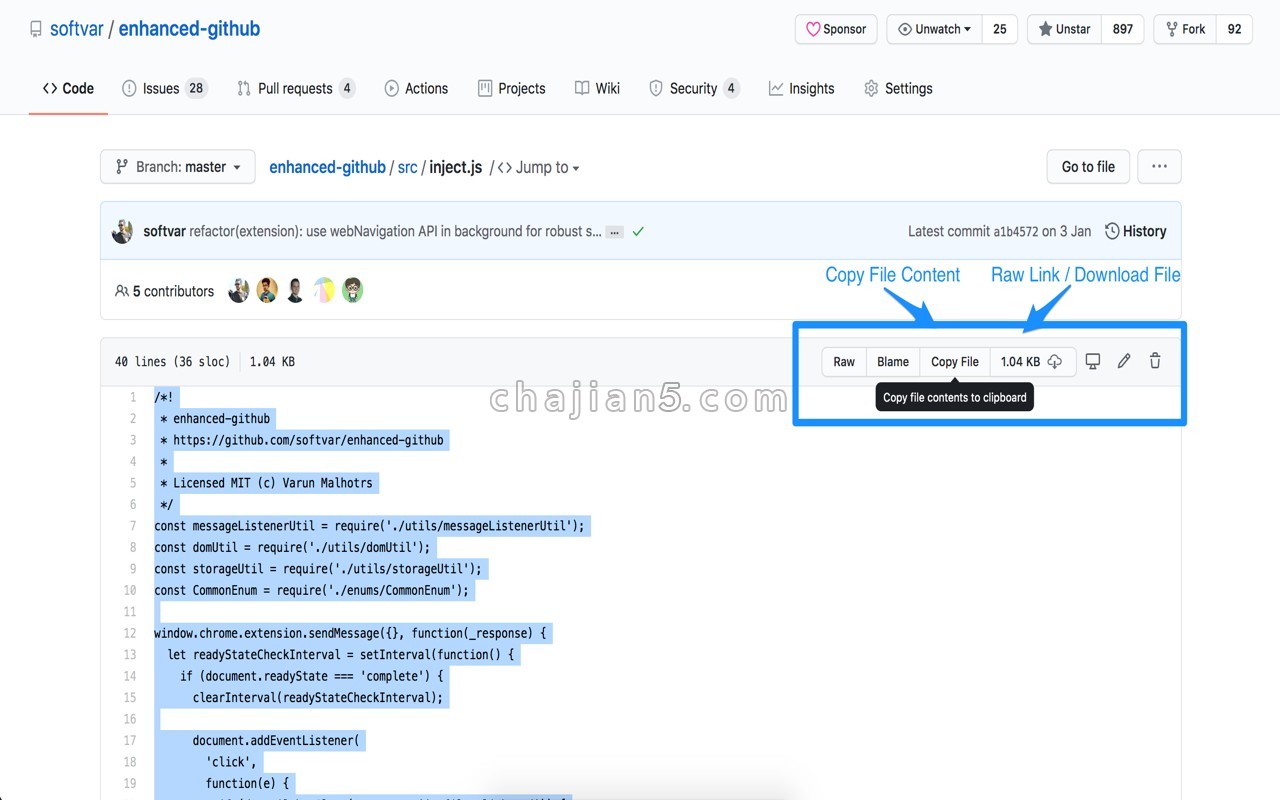Image resolution: width=1280 pixels, height=800 pixels.
Task: Switch to the Settings tab
Action: (898, 88)
